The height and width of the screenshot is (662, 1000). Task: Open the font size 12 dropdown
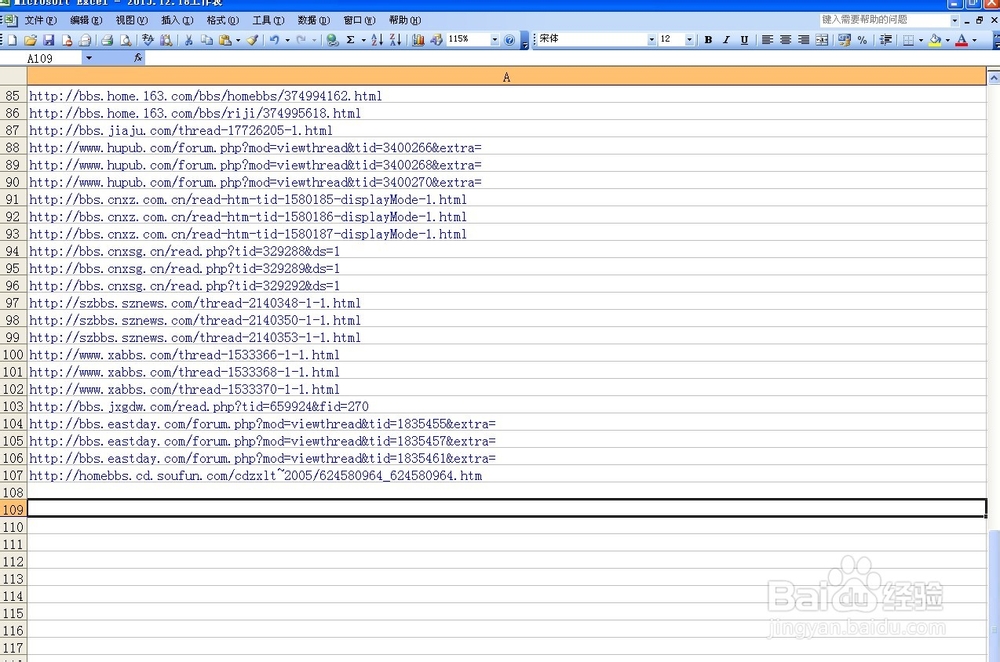pyautogui.click(x=689, y=40)
